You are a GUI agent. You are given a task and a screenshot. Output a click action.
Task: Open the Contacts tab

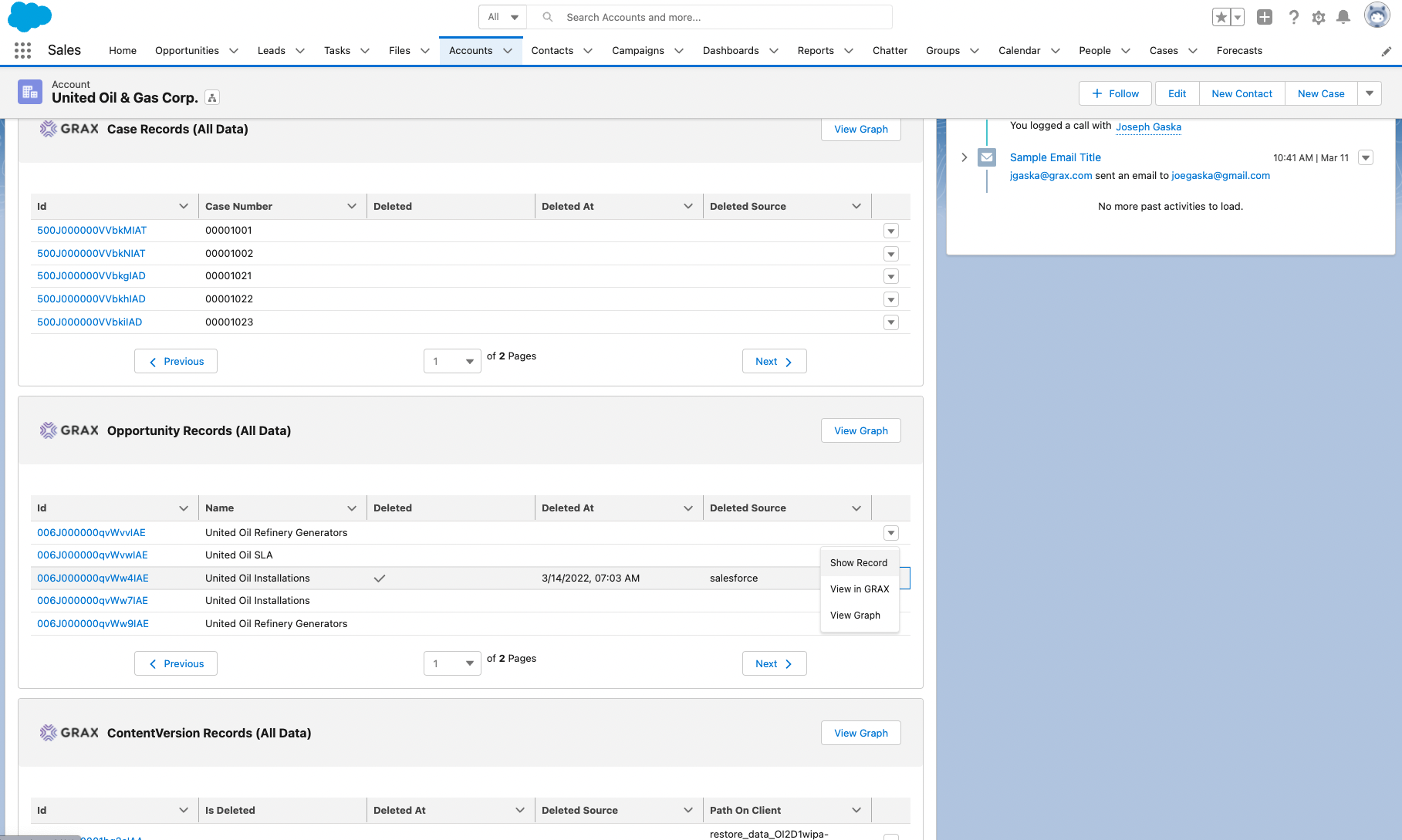pyautogui.click(x=552, y=51)
